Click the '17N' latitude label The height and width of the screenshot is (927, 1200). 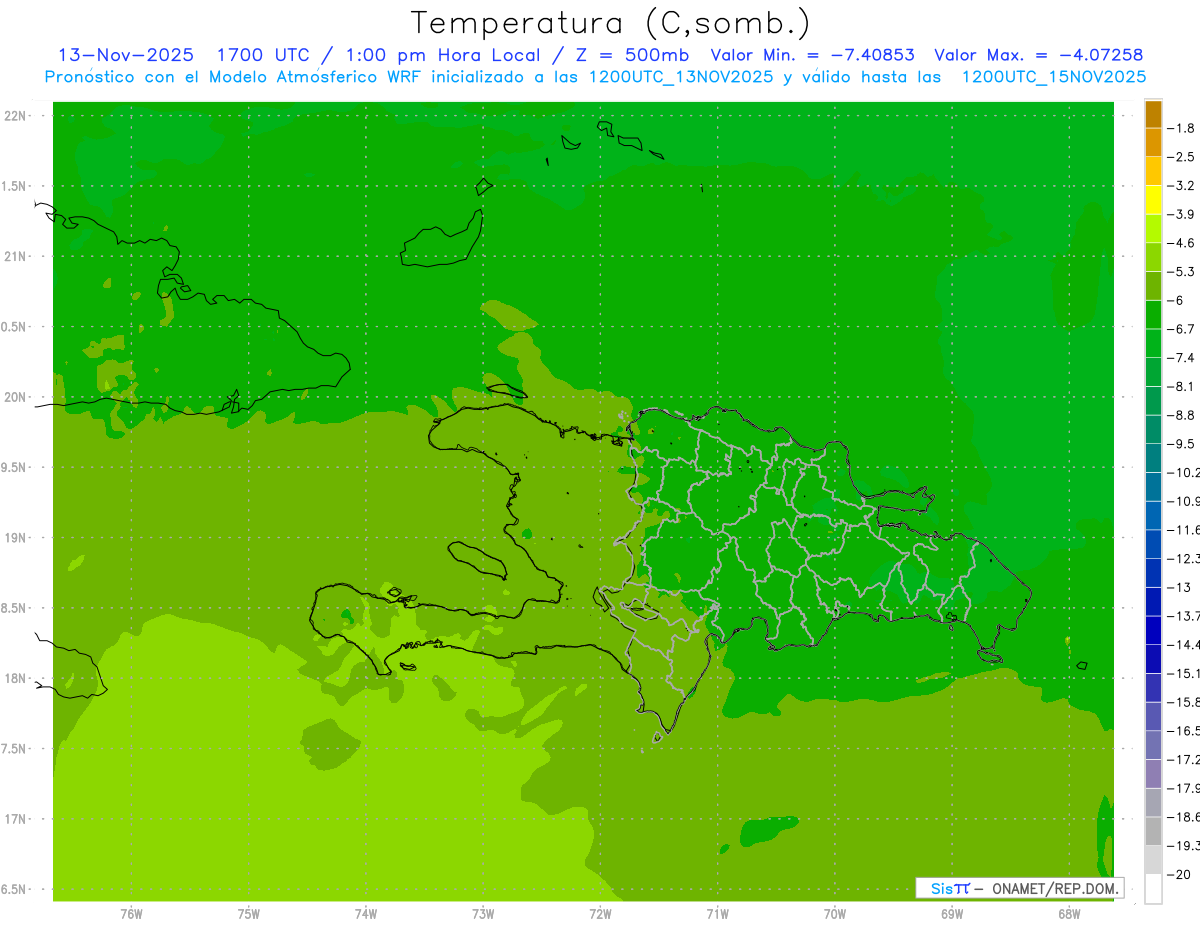pyautogui.click(x=16, y=819)
